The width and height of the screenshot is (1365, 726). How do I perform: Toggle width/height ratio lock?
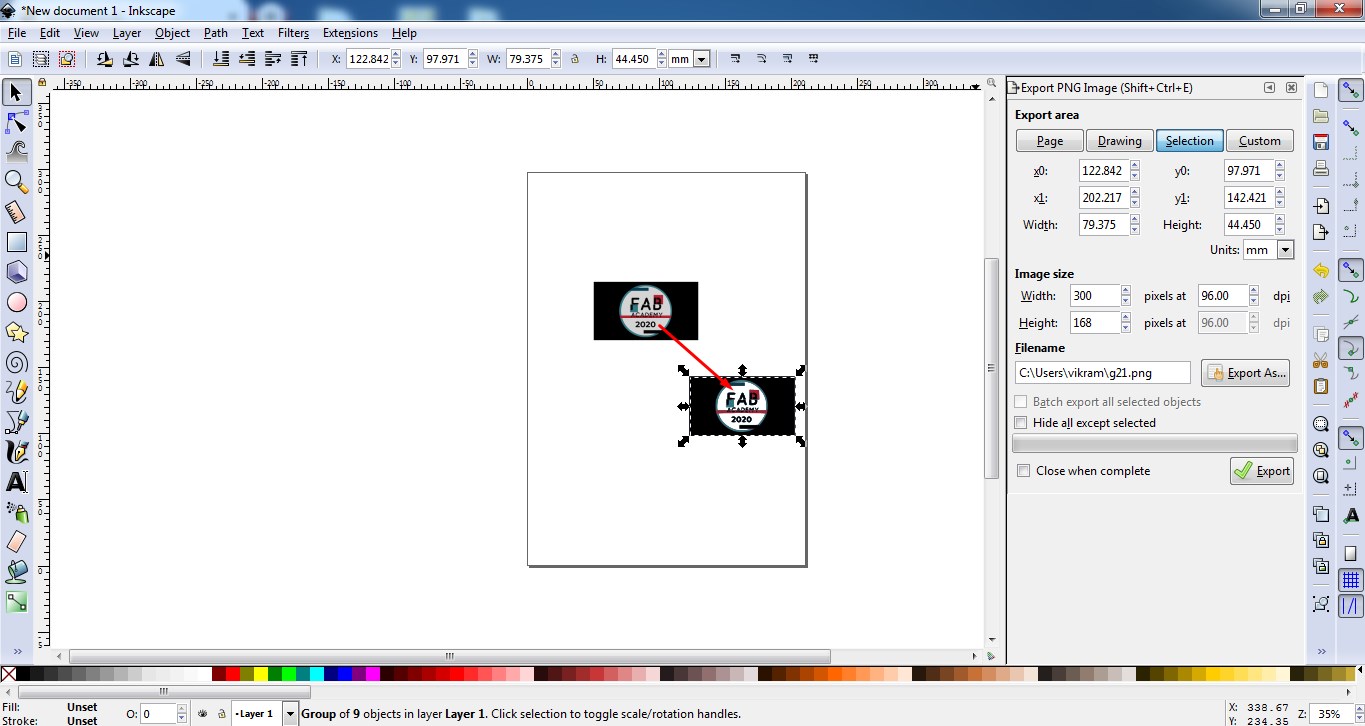[x=575, y=59]
